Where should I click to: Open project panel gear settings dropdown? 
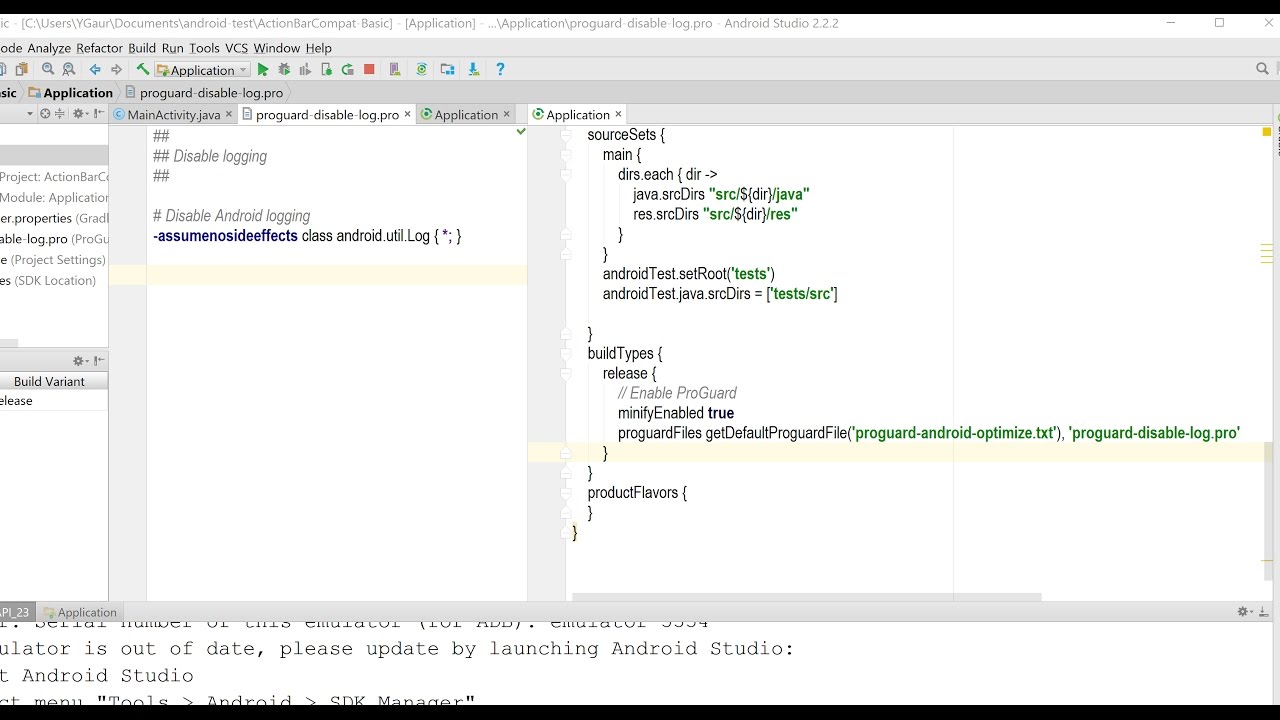coord(81,114)
